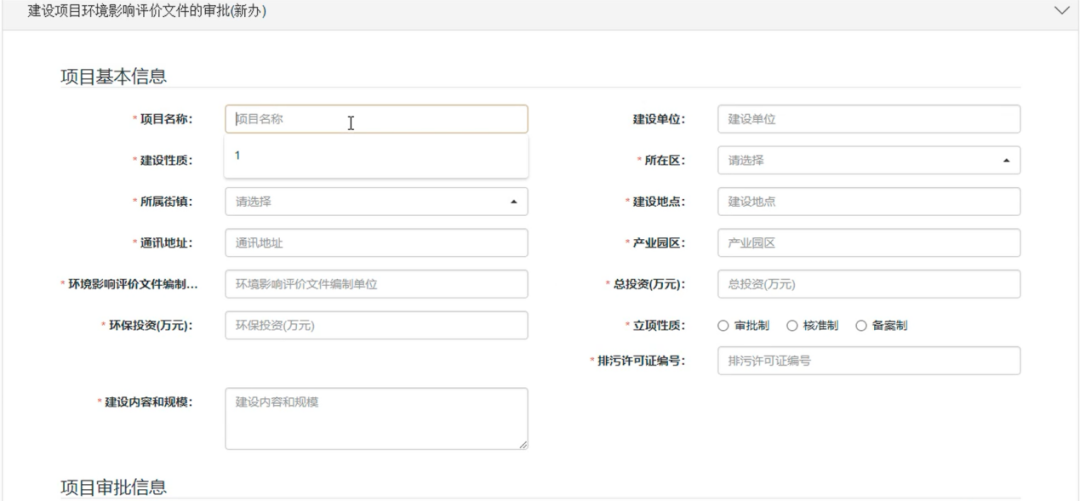Click inside the 建设内容和规模 text area
The image size is (1080, 501).
[376, 417]
